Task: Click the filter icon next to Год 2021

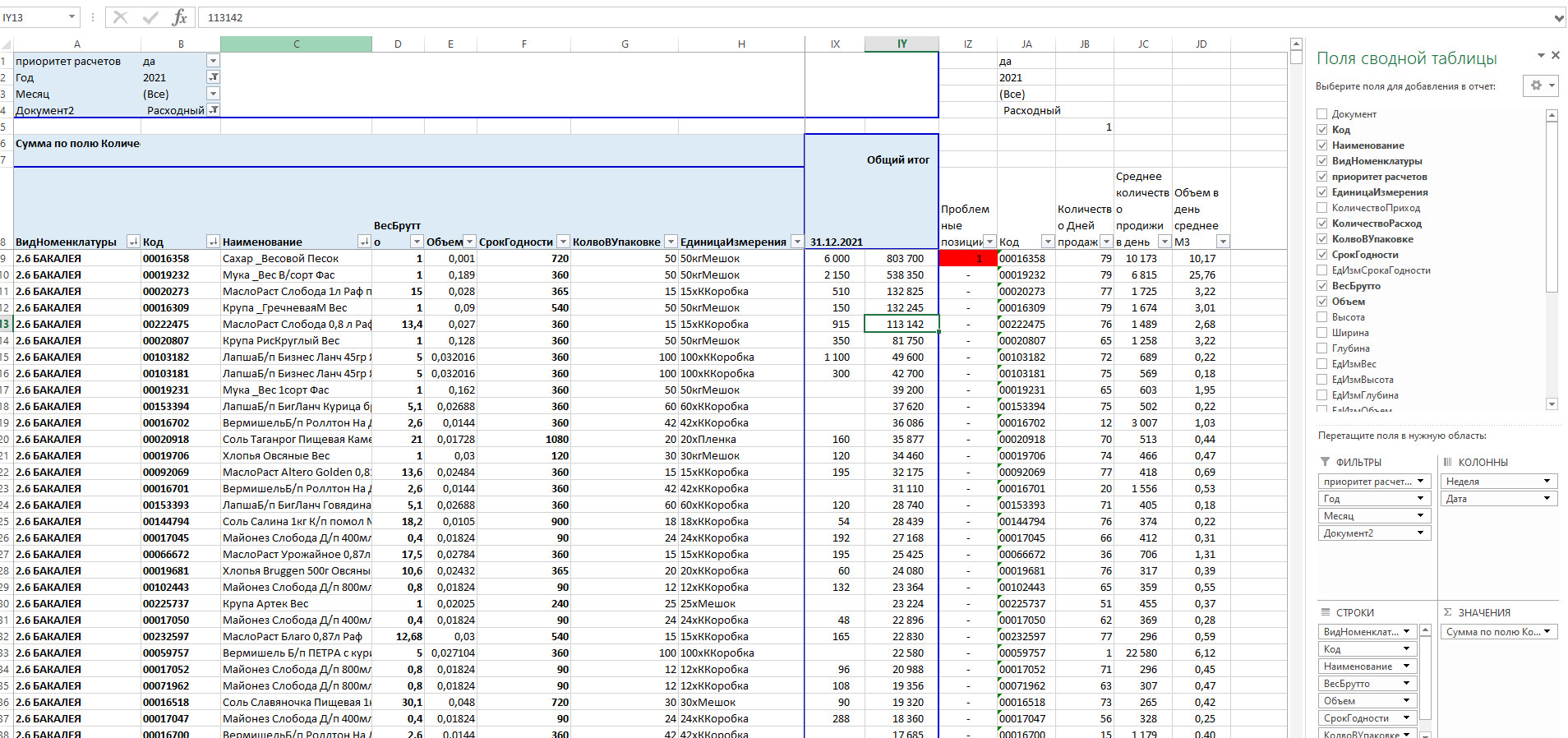Action: [x=213, y=77]
